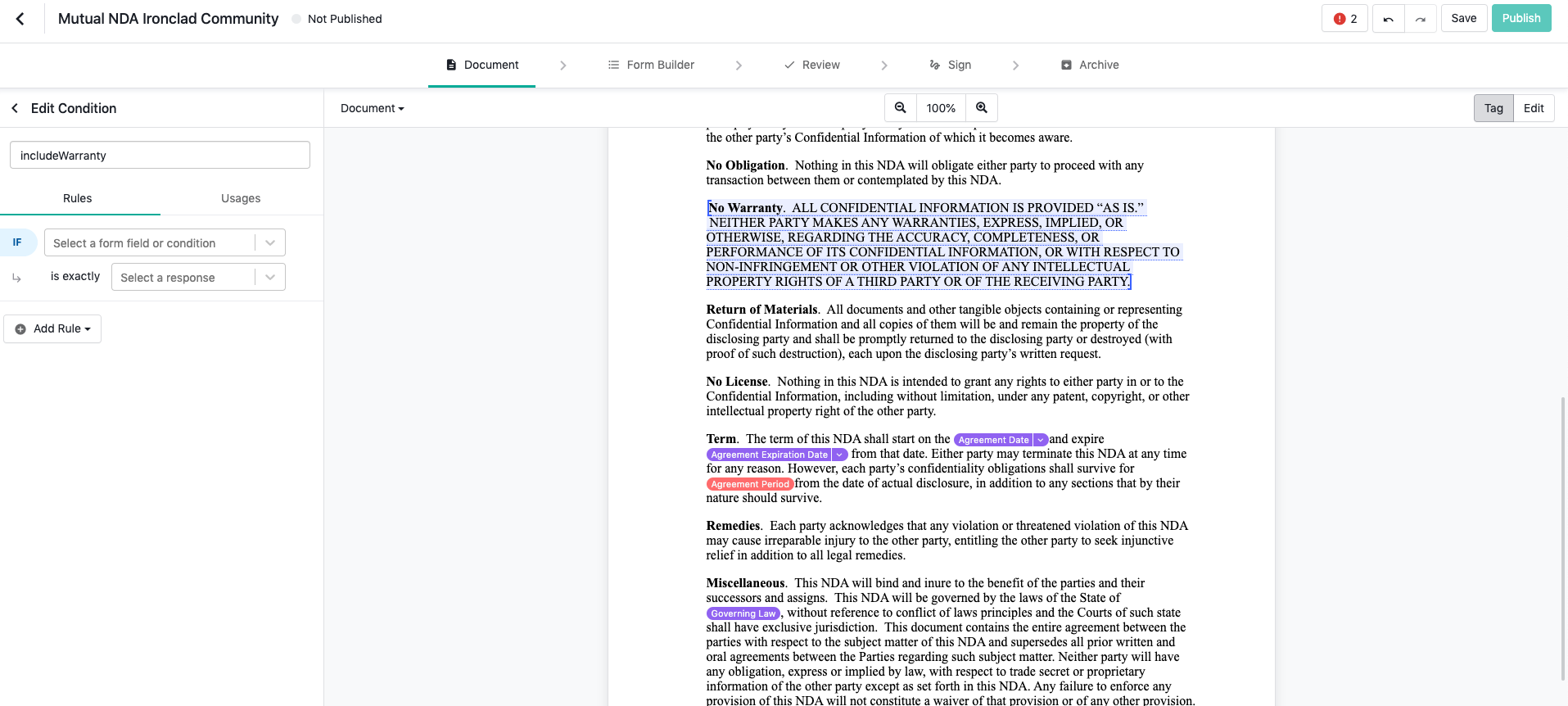Click the Add Rule plus icon
The image size is (1568, 706).
click(20, 329)
